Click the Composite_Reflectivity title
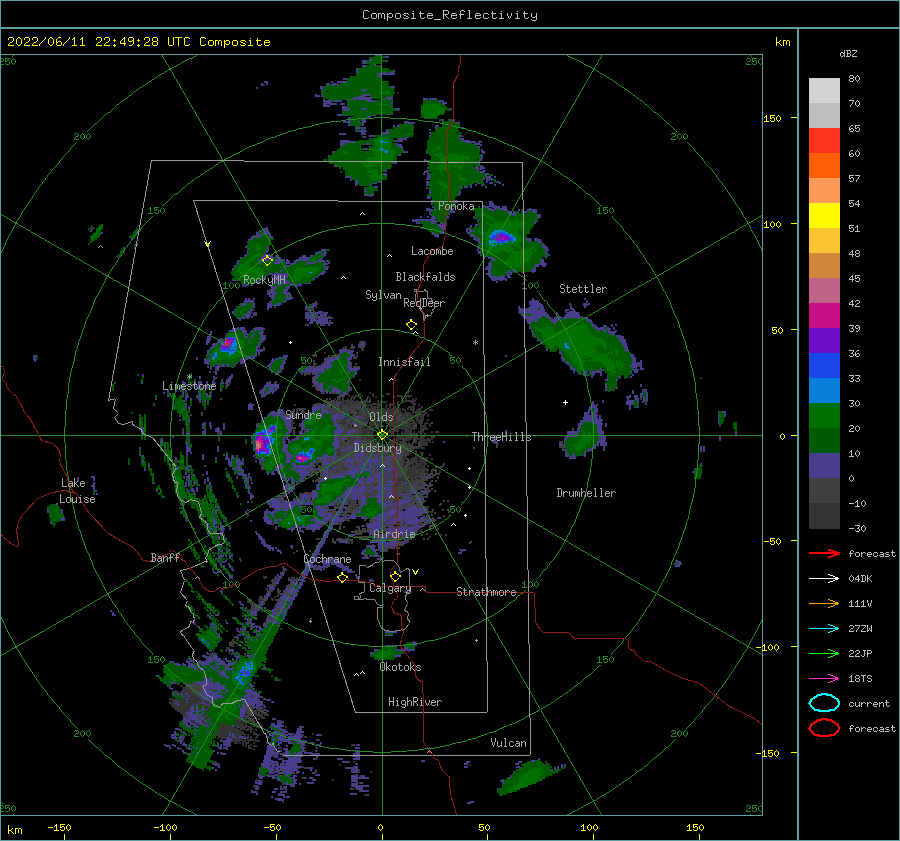This screenshot has width=900, height=841. pos(450,15)
